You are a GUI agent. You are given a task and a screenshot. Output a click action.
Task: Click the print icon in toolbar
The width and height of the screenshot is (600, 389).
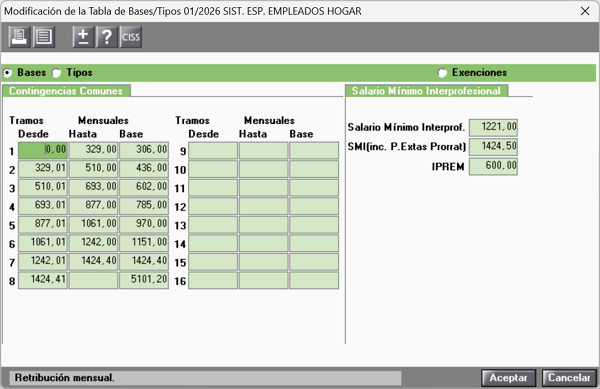tap(20, 37)
